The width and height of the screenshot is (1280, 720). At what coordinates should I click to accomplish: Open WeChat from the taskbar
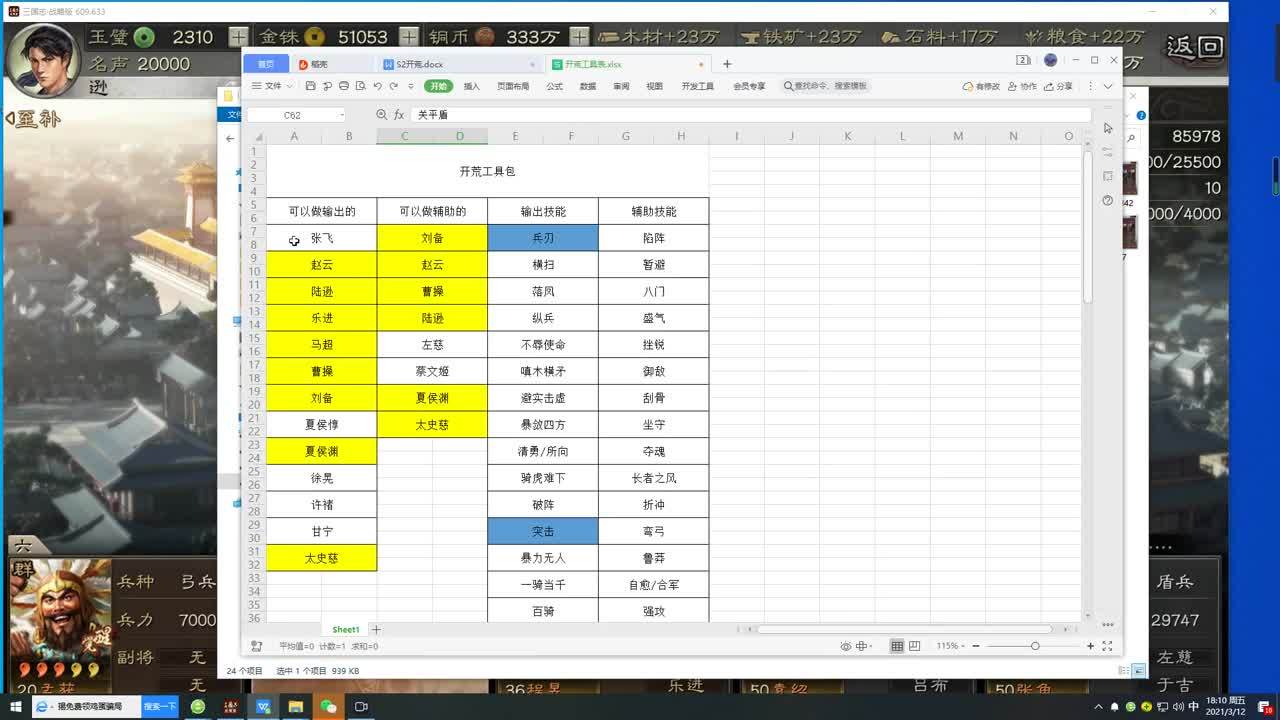coord(328,706)
